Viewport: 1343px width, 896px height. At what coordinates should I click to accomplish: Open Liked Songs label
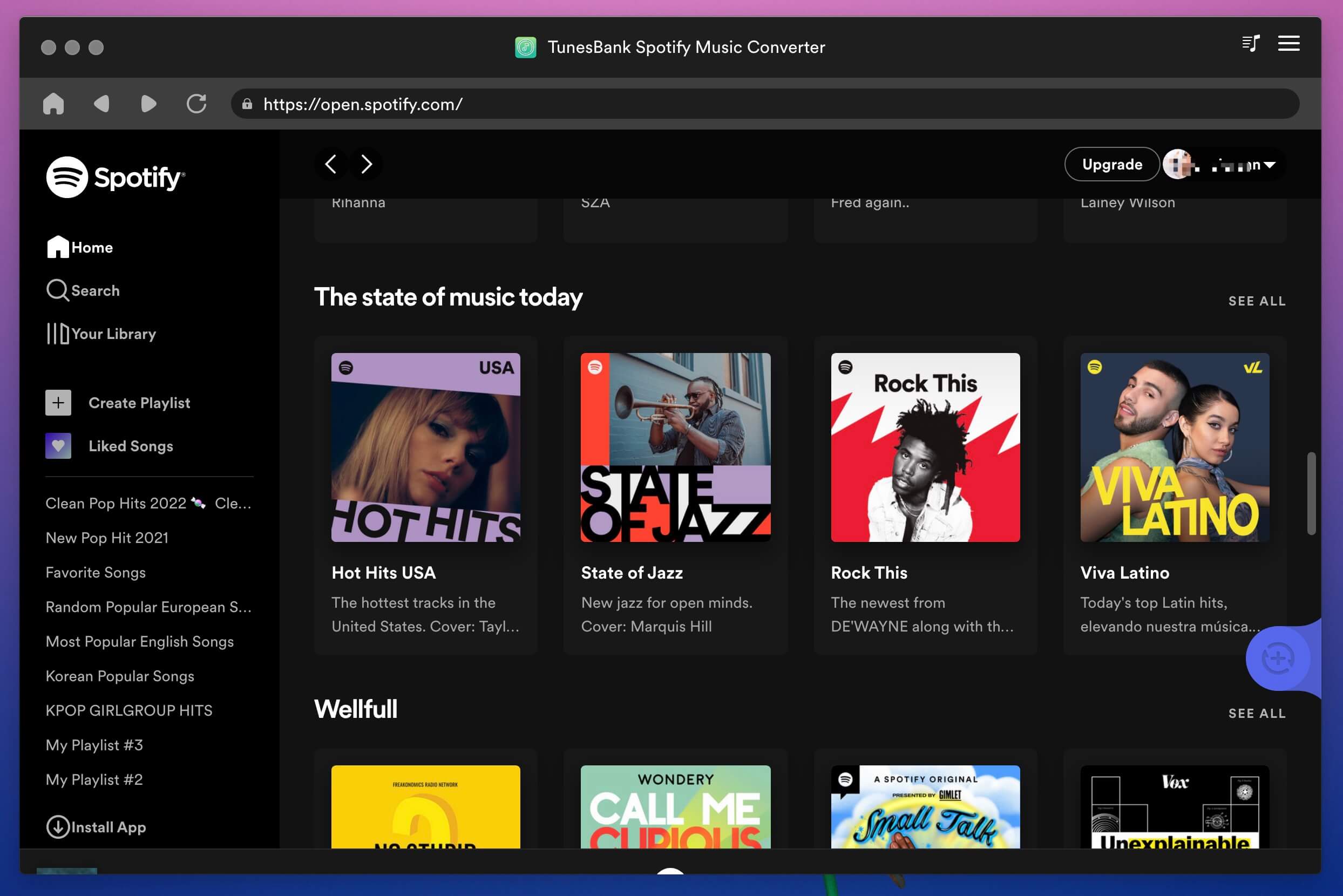pos(131,446)
